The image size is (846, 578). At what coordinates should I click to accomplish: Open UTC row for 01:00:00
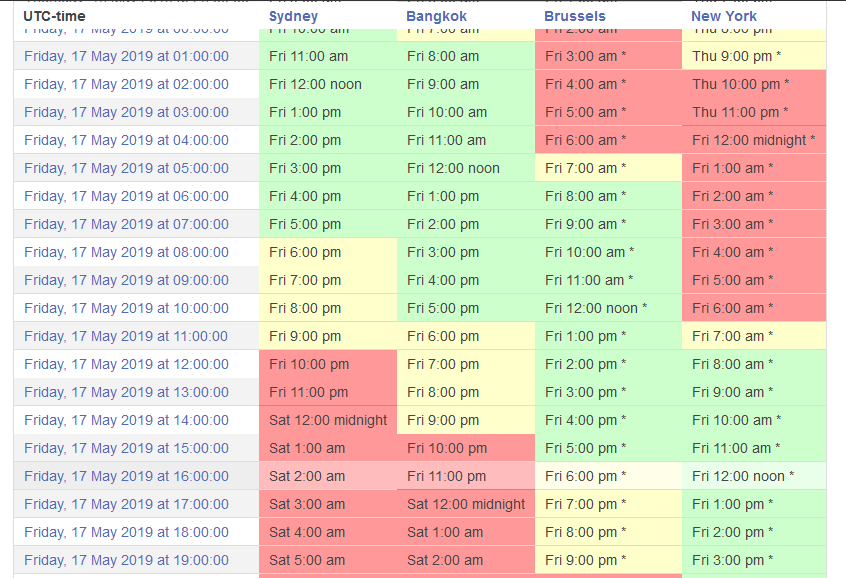(x=126, y=56)
